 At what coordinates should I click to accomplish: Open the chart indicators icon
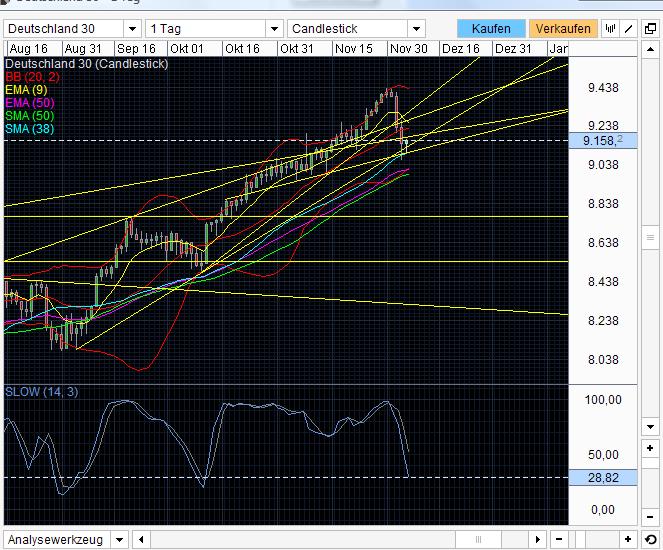pos(610,29)
